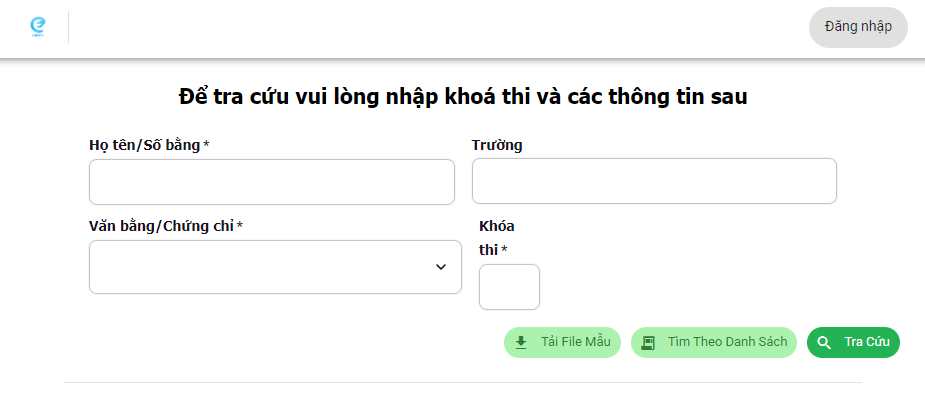Click the vertical divider next to the logo
The image size is (925, 404).
point(68,27)
